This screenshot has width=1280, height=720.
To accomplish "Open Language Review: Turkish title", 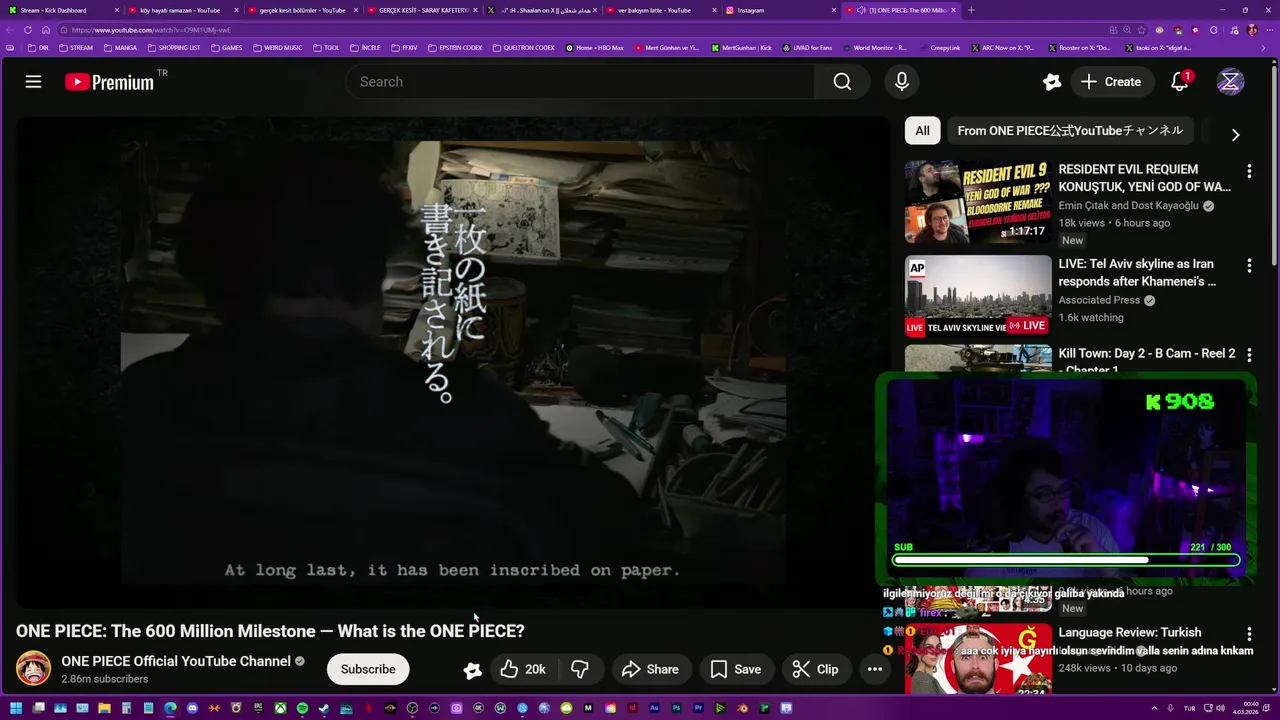I will pyautogui.click(x=1130, y=633).
